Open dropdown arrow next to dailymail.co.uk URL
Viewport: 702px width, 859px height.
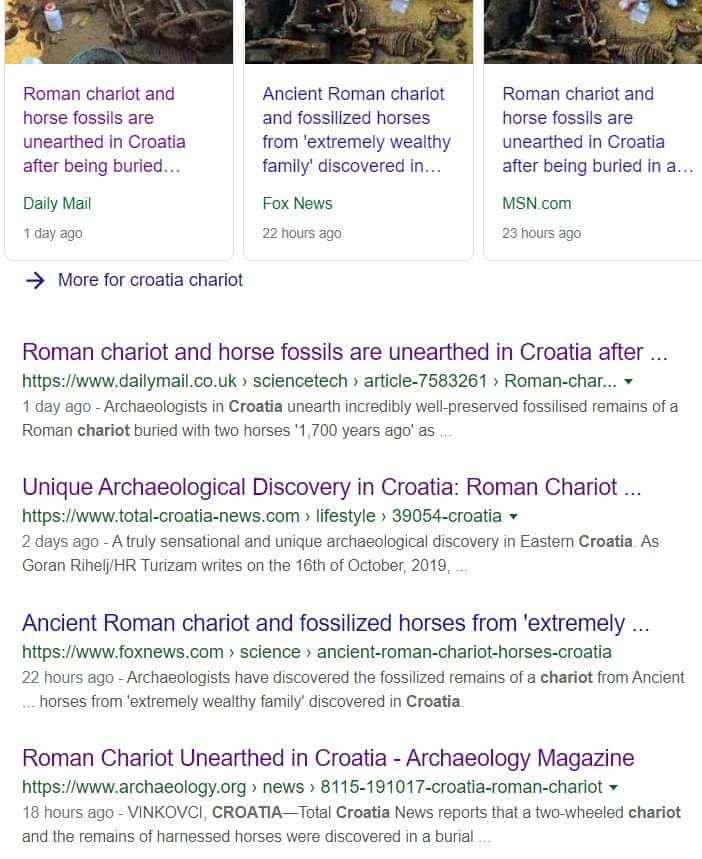(x=629, y=381)
